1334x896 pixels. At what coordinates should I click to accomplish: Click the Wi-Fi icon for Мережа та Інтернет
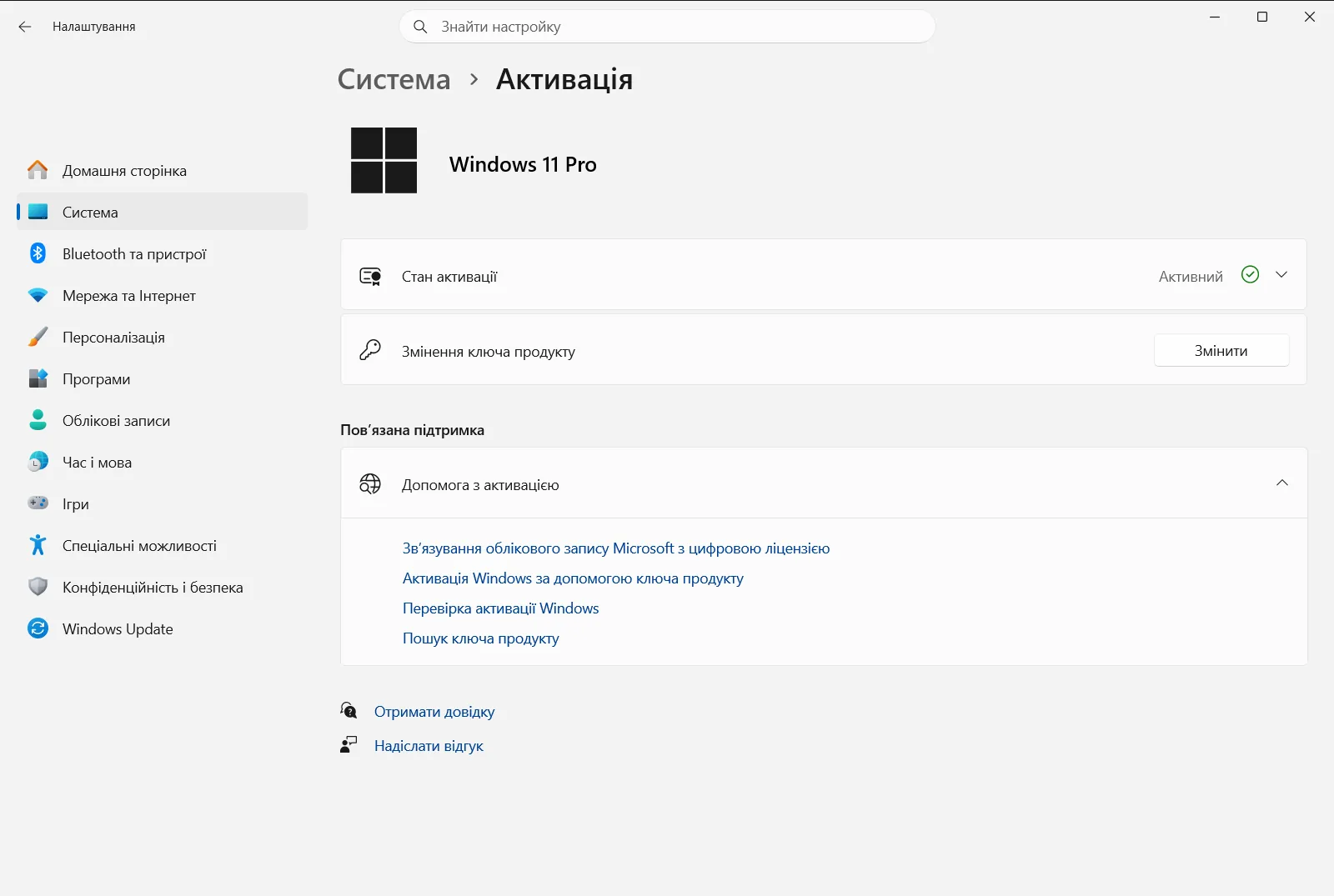[x=38, y=295]
